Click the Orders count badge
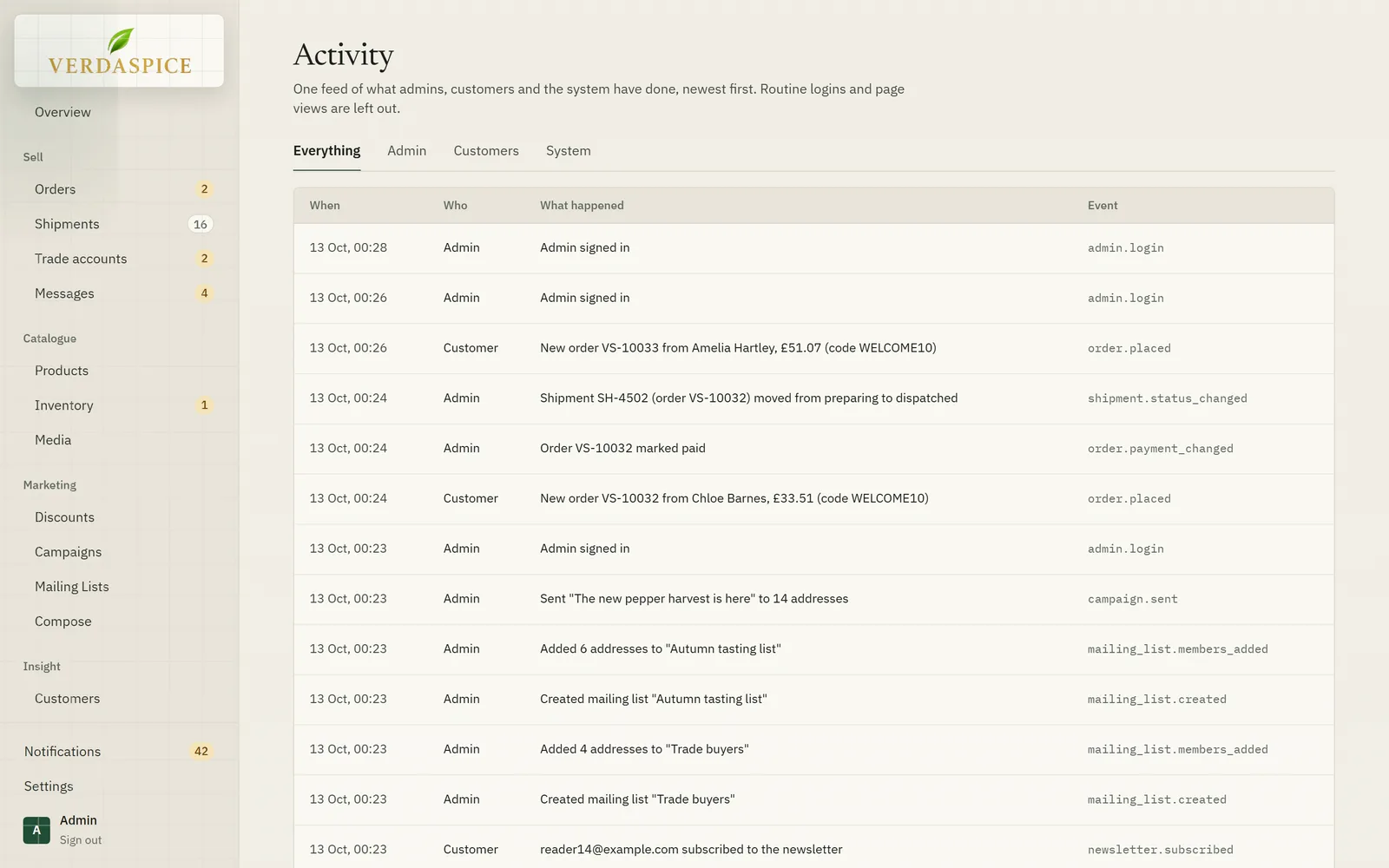Screen dimensions: 1389x868 pyautogui.click(x=204, y=189)
